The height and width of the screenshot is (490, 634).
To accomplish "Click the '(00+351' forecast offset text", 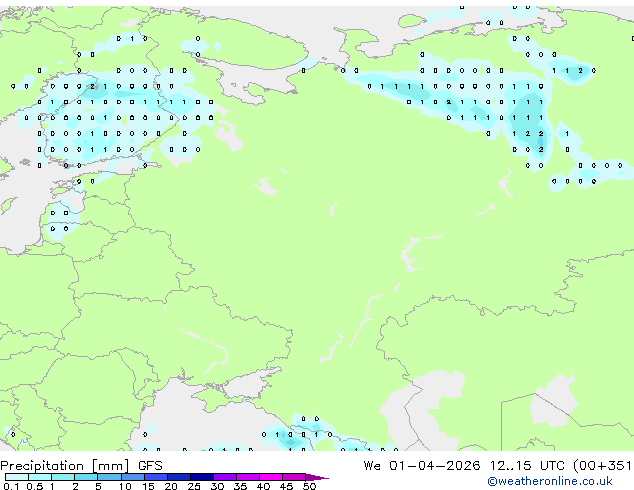I will 603,466.
